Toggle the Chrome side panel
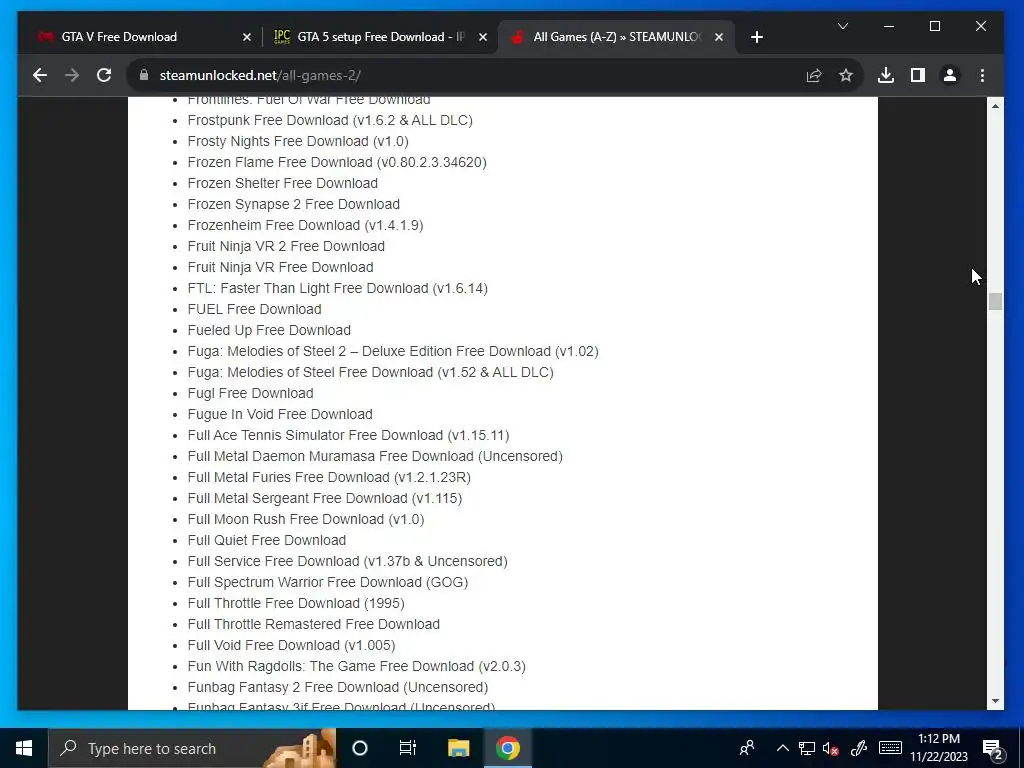 pyautogui.click(x=918, y=75)
